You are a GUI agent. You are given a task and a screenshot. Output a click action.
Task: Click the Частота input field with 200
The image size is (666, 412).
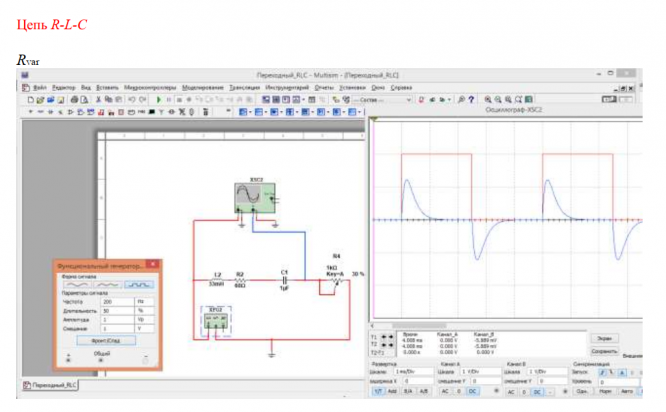(115, 301)
